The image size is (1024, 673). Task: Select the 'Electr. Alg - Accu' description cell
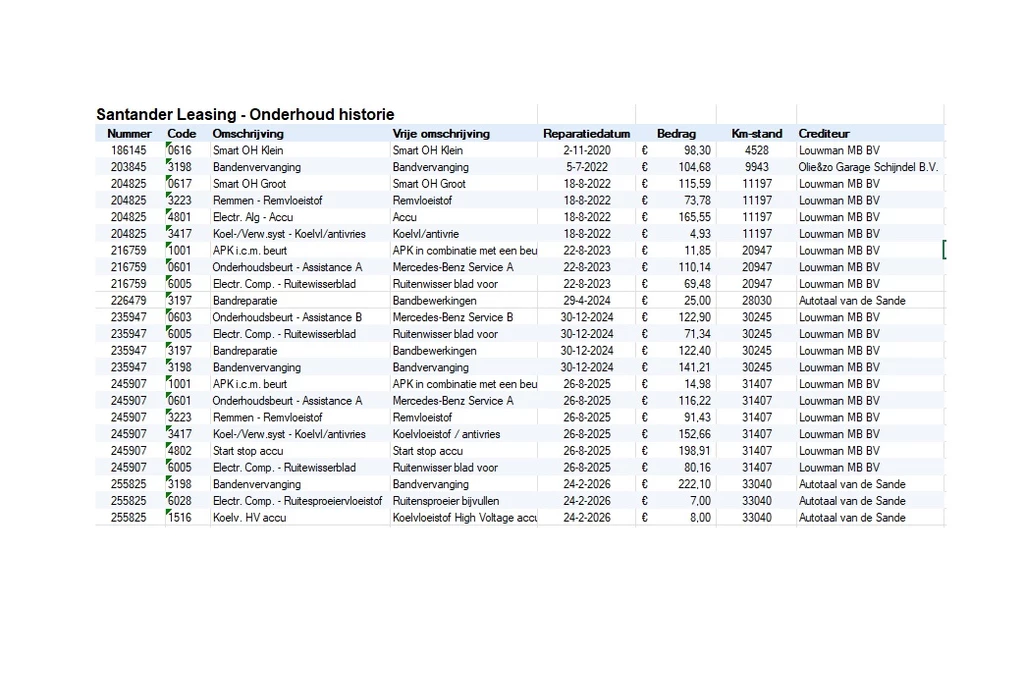[x=253, y=217]
